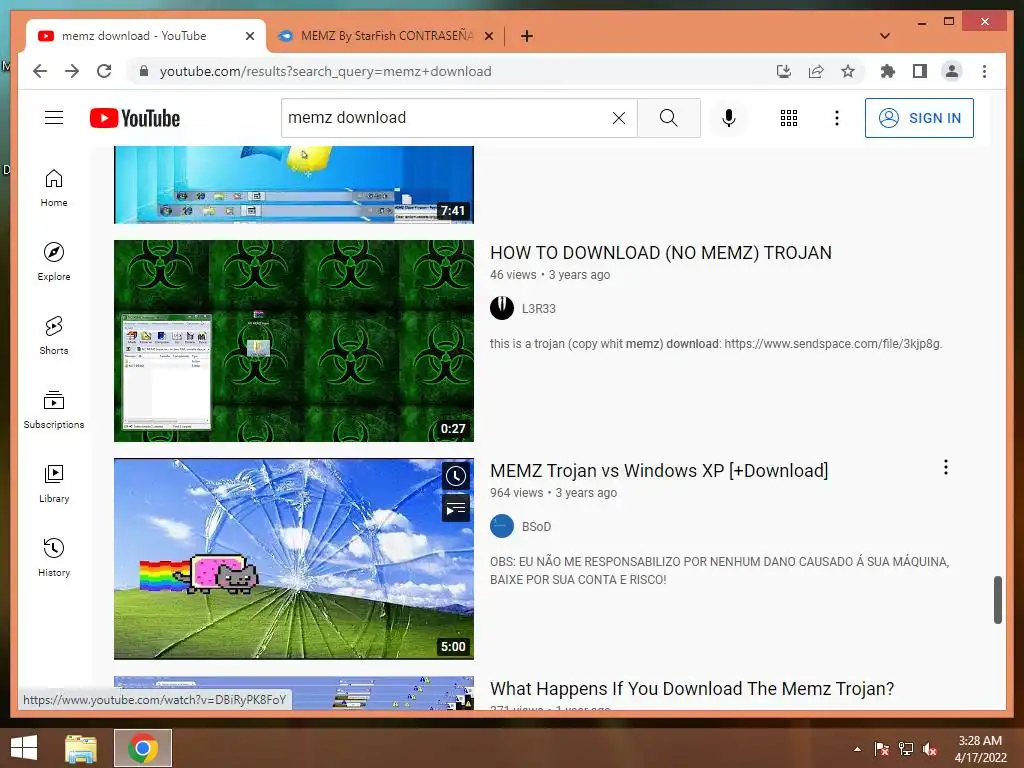
Task: Open Home in sidebar
Action: point(54,188)
